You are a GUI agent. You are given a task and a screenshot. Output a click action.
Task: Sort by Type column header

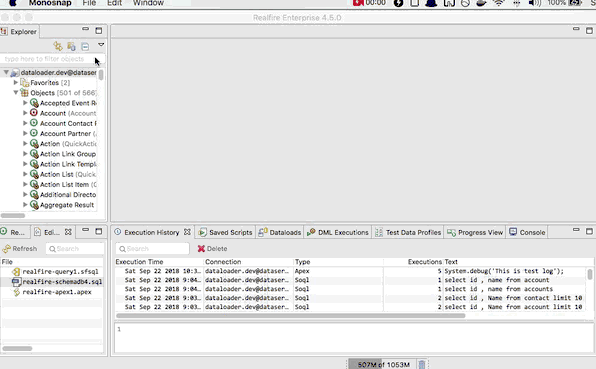tap(338, 262)
